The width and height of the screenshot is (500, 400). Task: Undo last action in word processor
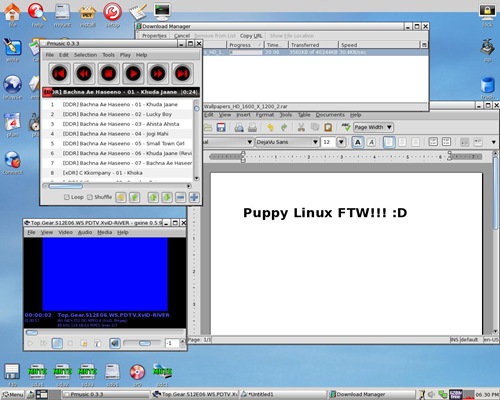click(270, 127)
